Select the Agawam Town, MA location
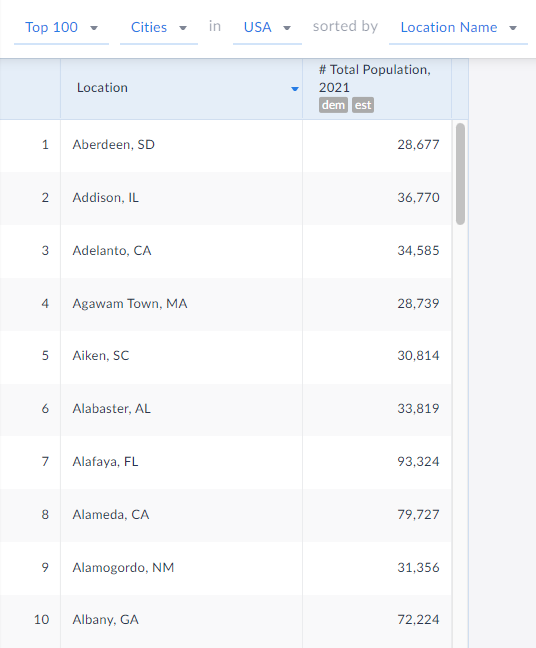Screen dimensions: 536x648 tap(130, 303)
